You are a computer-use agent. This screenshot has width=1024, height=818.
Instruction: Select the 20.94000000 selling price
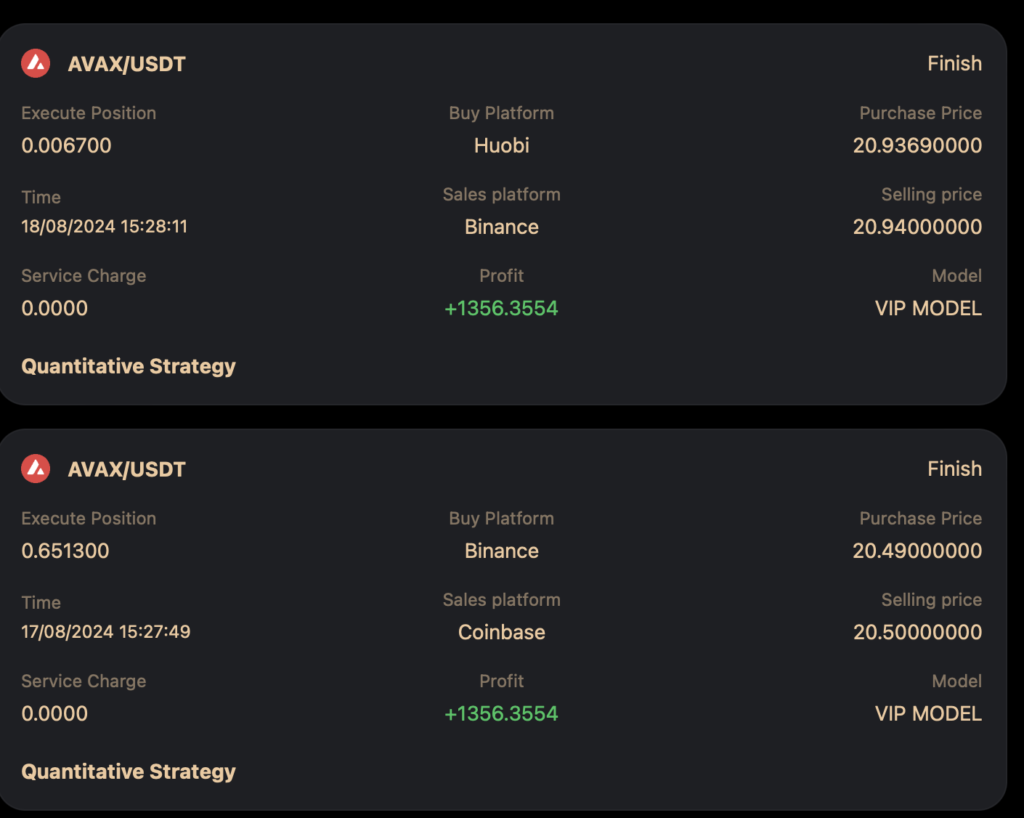[917, 227]
